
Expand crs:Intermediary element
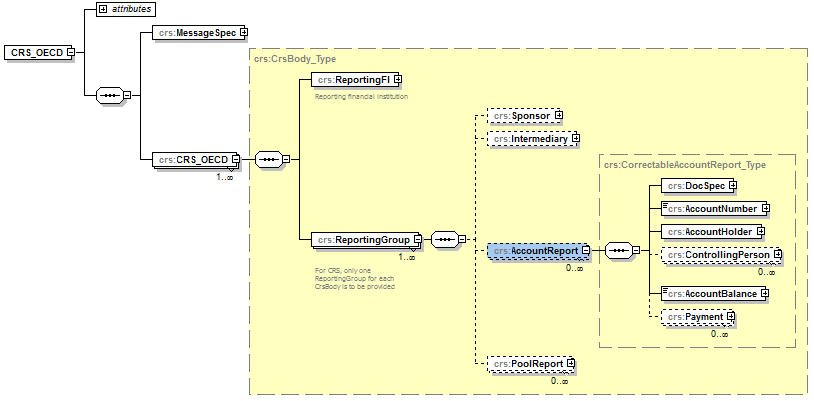pyautogui.click(x=576, y=139)
